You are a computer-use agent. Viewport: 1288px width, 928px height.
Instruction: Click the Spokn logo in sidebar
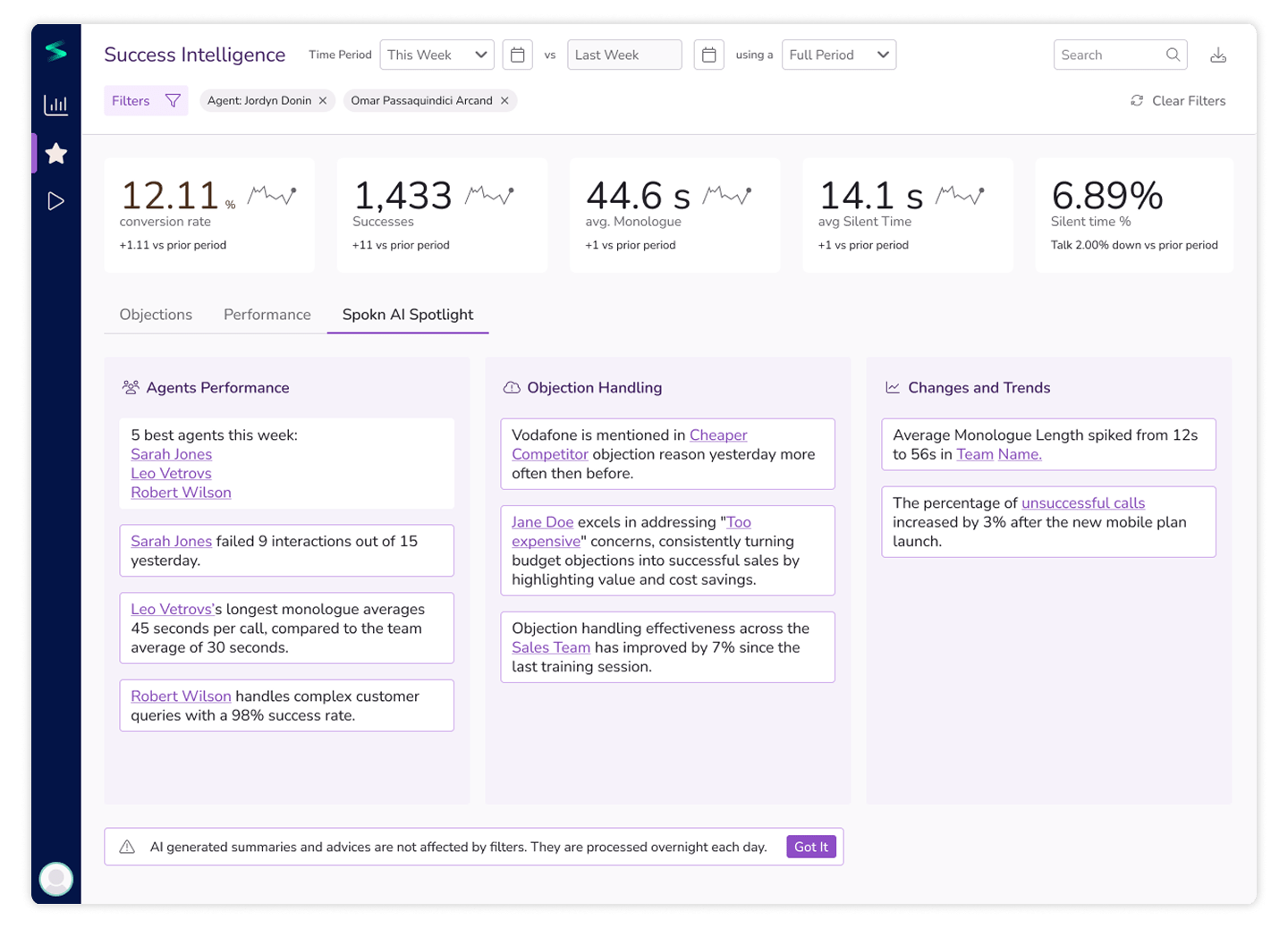[55, 51]
